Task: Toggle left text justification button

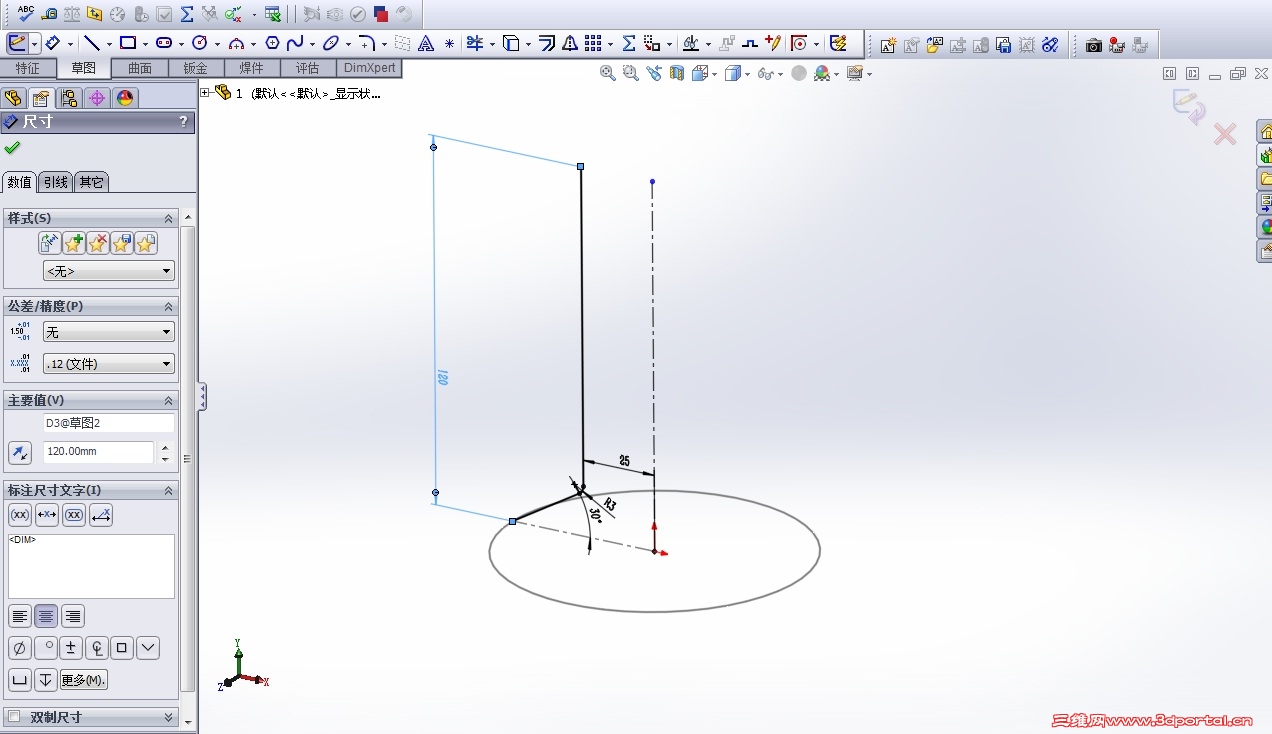Action: (19, 616)
